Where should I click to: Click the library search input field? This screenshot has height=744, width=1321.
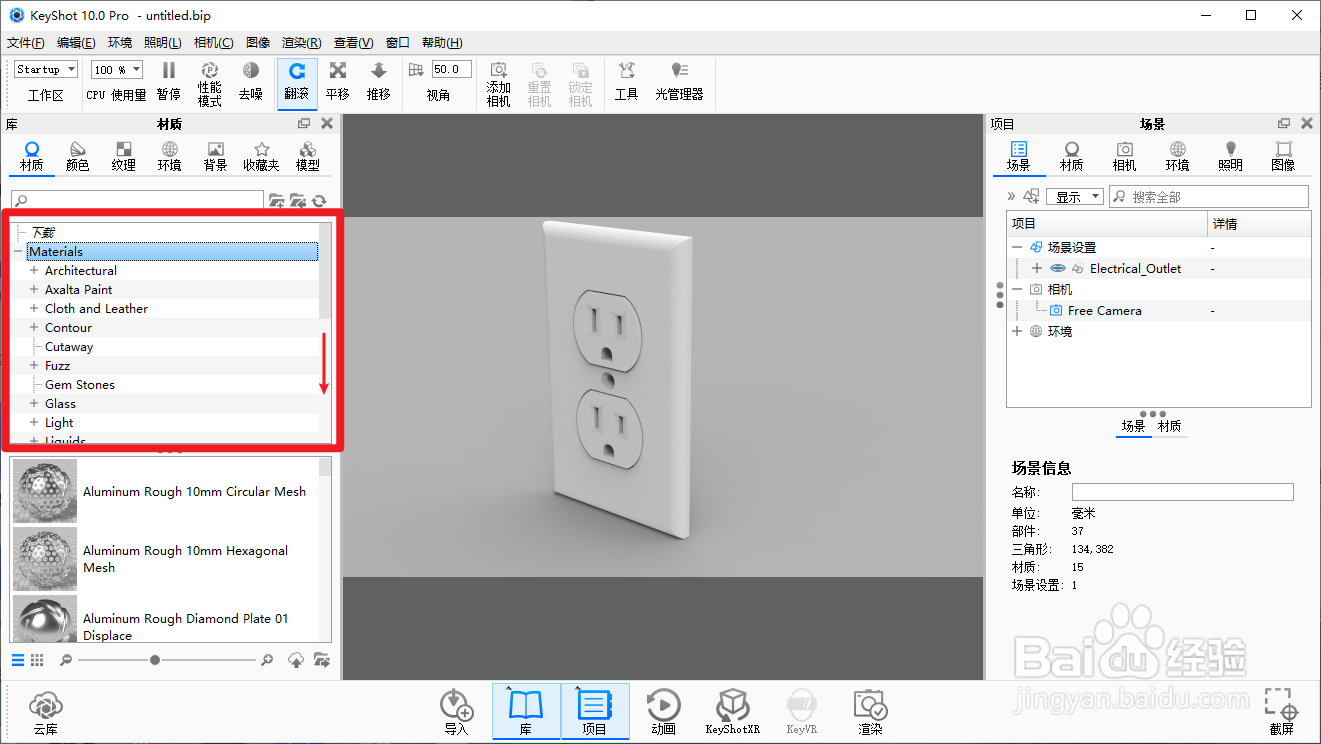tap(137, 200)
